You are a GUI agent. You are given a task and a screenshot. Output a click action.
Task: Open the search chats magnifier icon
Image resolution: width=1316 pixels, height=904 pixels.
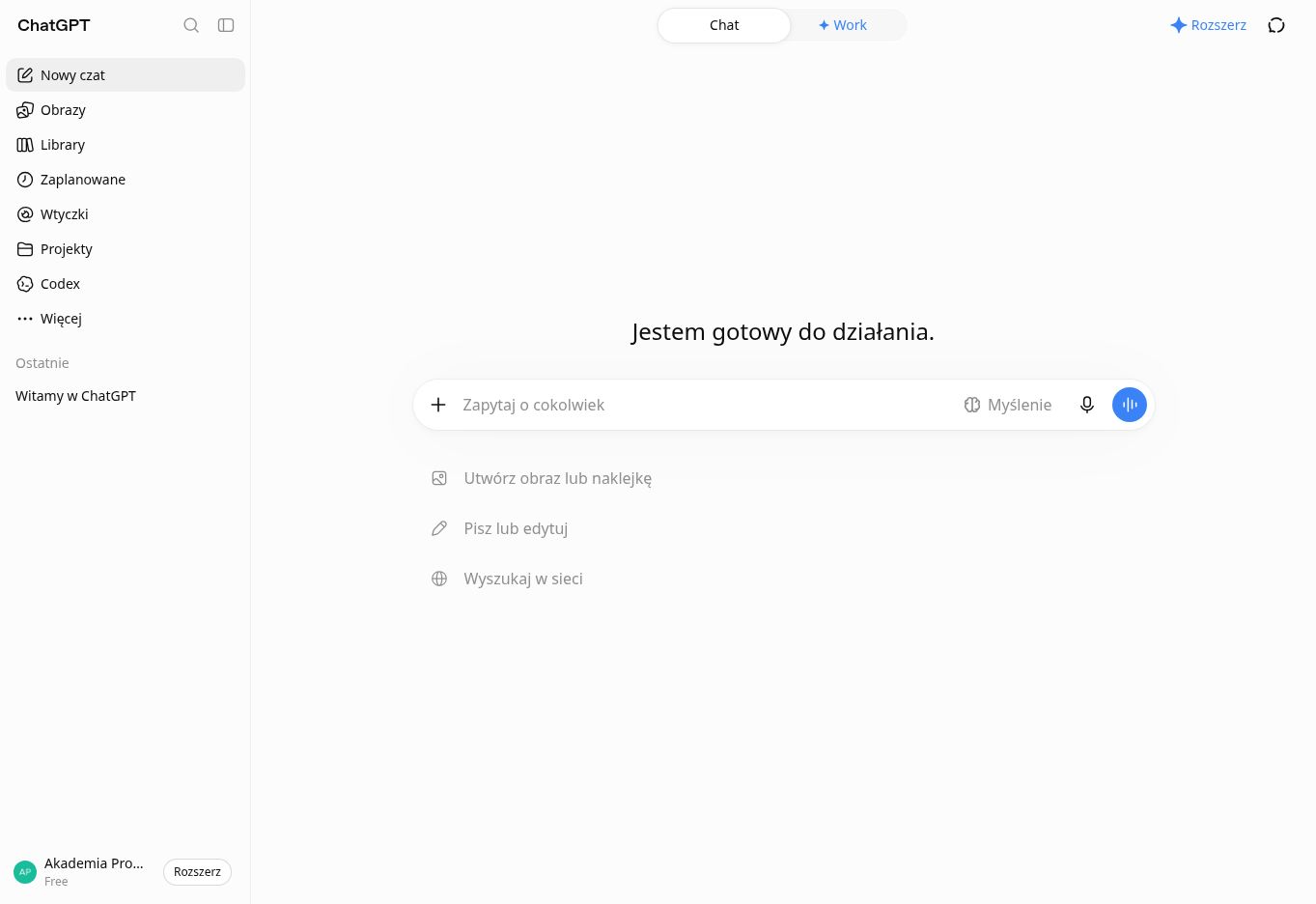pyautogui.click(x=191, y=25)
